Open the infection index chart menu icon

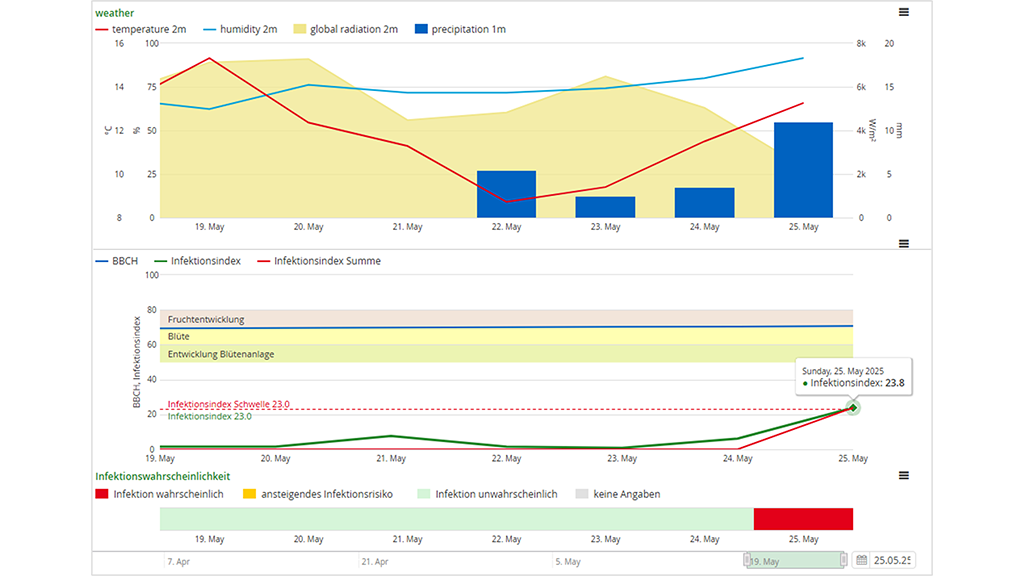[904, 243]
